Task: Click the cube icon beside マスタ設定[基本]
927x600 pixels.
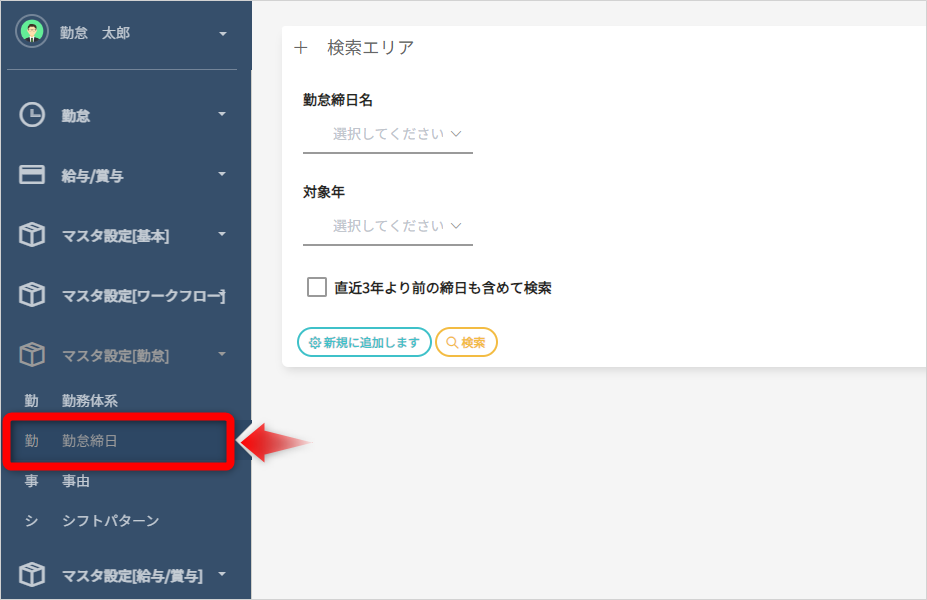Action: pos(32,236)
